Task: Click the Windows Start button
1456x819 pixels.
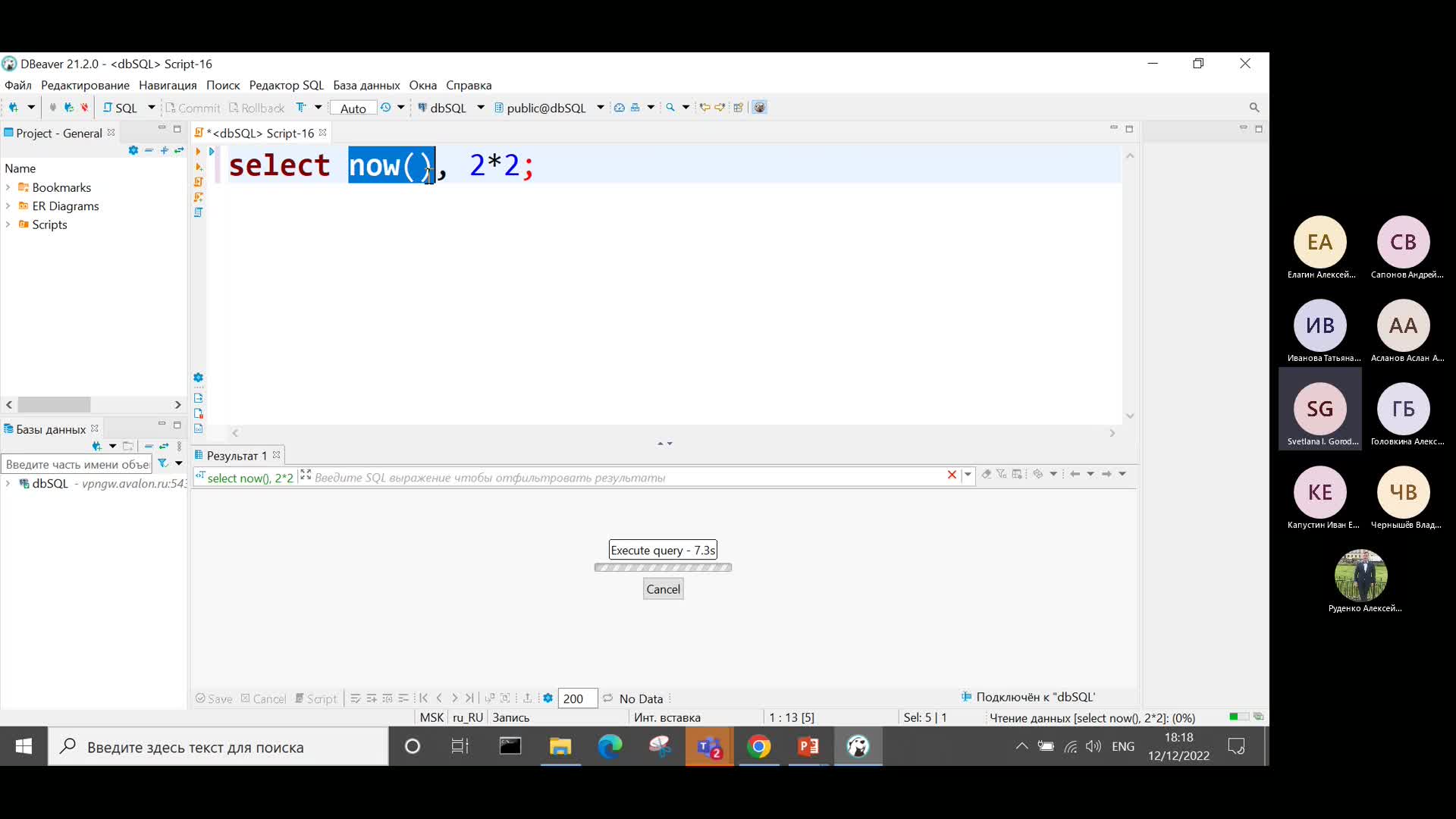Action: click(24, 747)
